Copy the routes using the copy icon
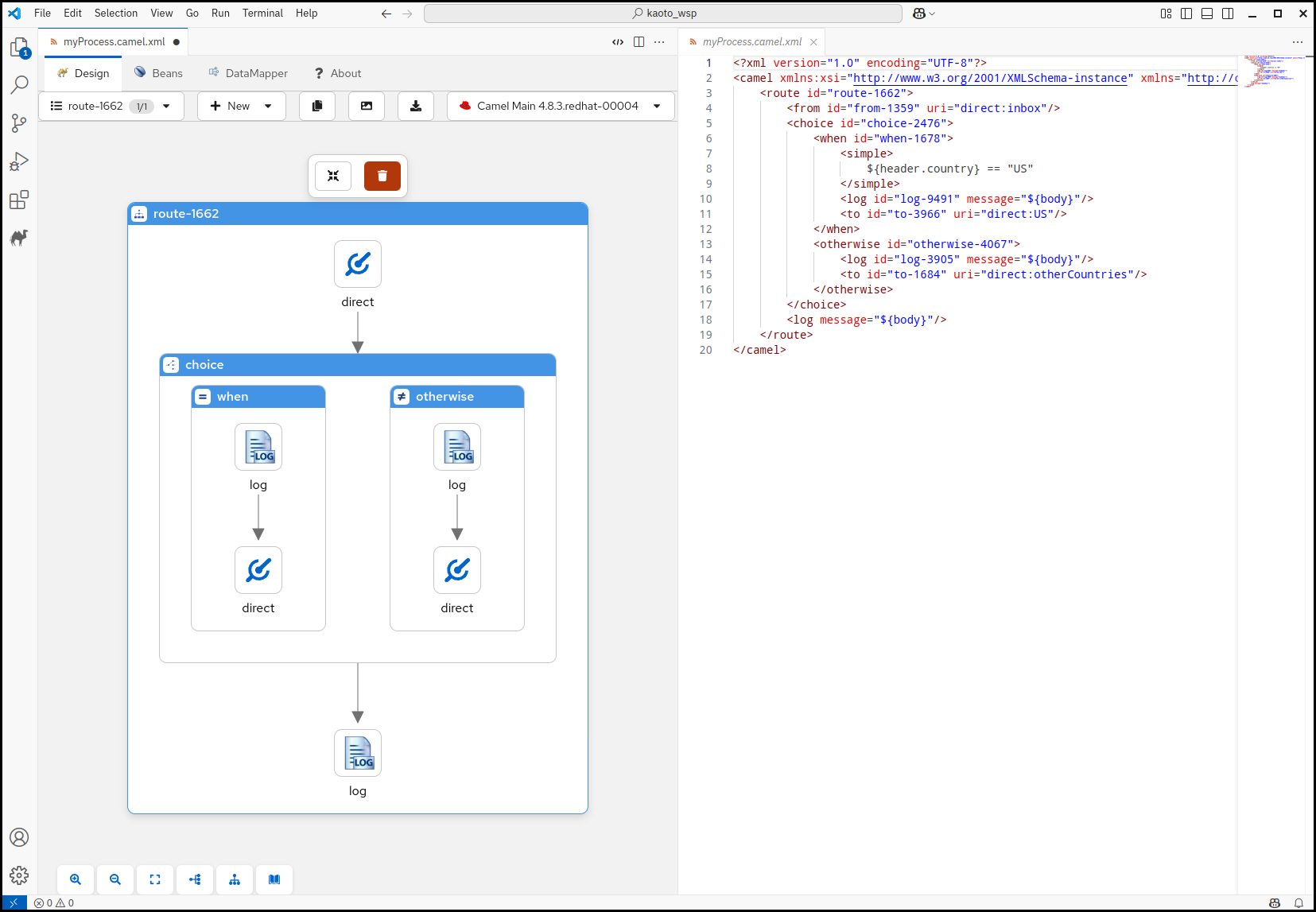This screenshot has width=1316, height=912. 316,106
